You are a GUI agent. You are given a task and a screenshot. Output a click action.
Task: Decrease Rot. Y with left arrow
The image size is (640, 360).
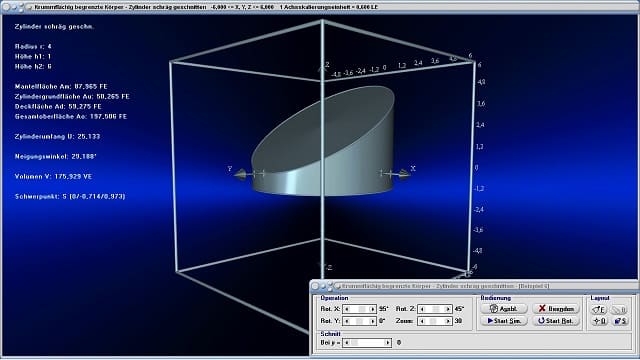[347, 321]
